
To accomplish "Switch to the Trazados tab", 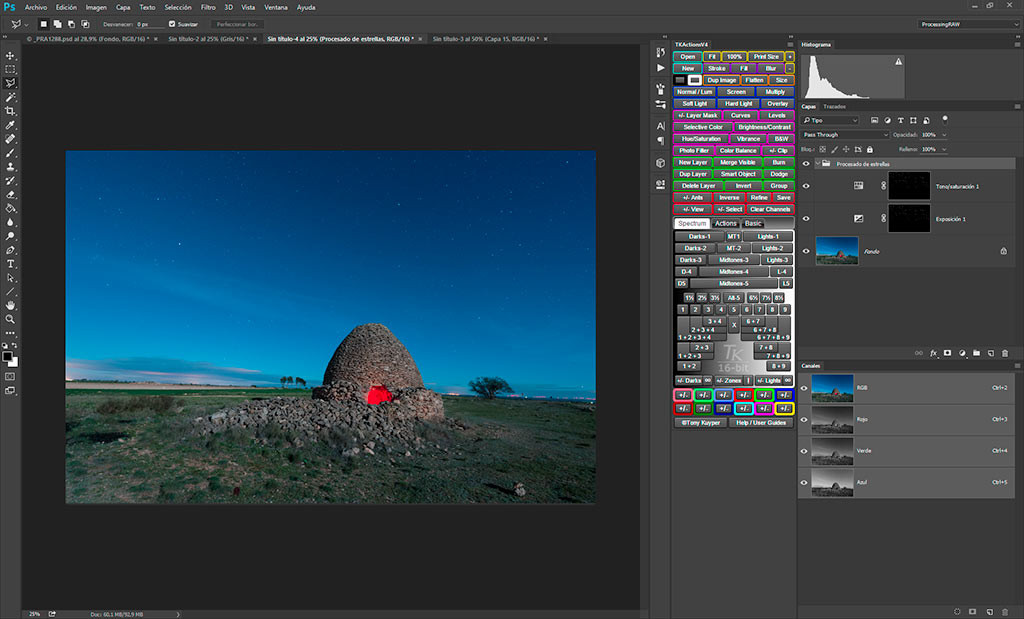I will [x=834, y=106].
